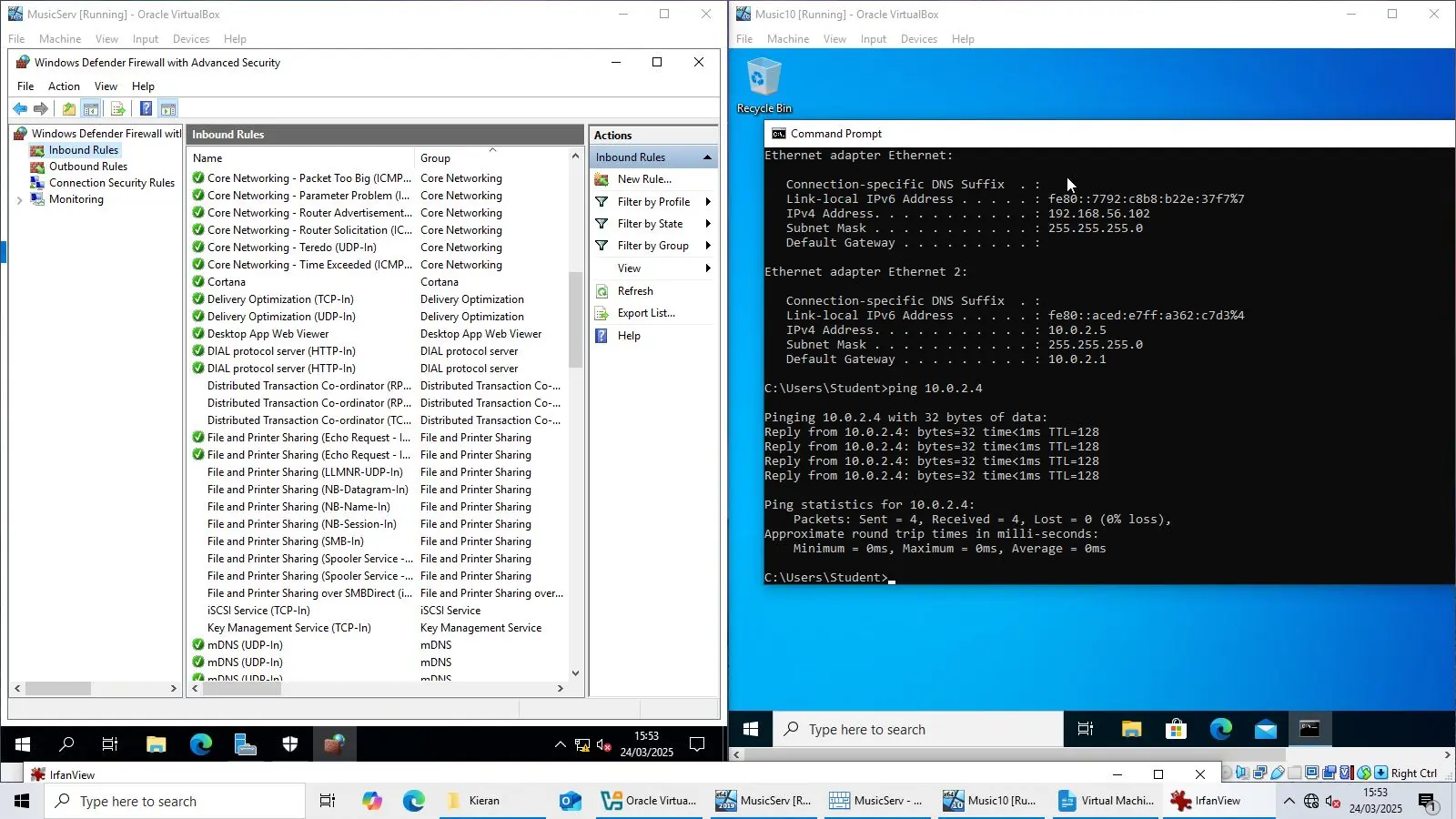1456x819 pixels.
Task: Click the back navigation arrow in firewall console
Action: [20, 108]
